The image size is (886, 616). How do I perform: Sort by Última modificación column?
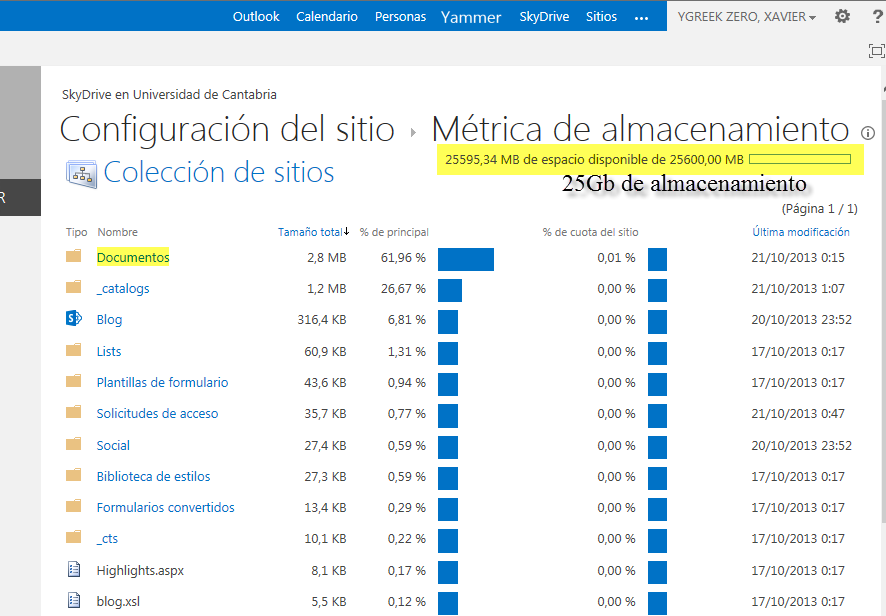tap(801, 232)
